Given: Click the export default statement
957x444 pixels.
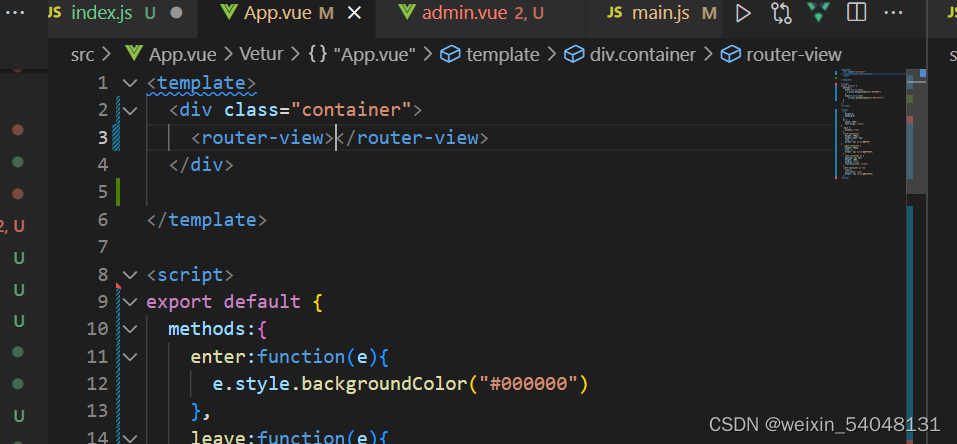Looking at the screenshot, I should 223,302.
